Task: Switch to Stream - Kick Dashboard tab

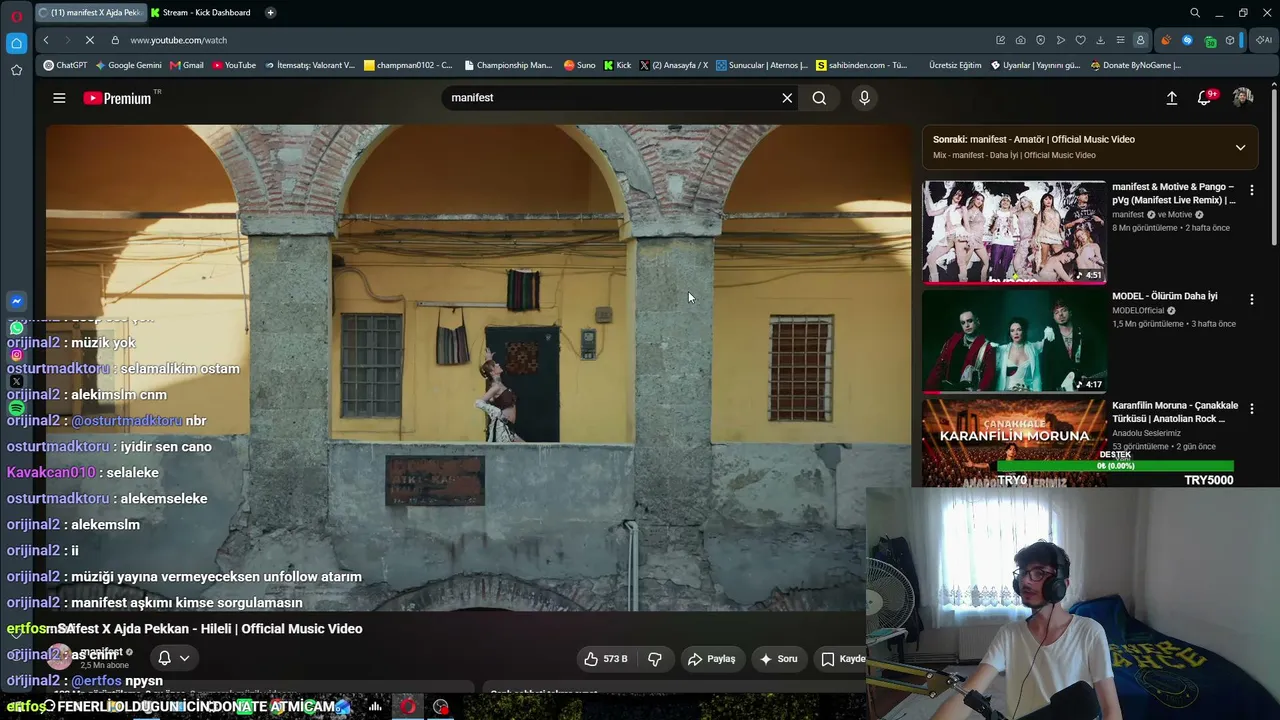Action: [x=200, y=13]
